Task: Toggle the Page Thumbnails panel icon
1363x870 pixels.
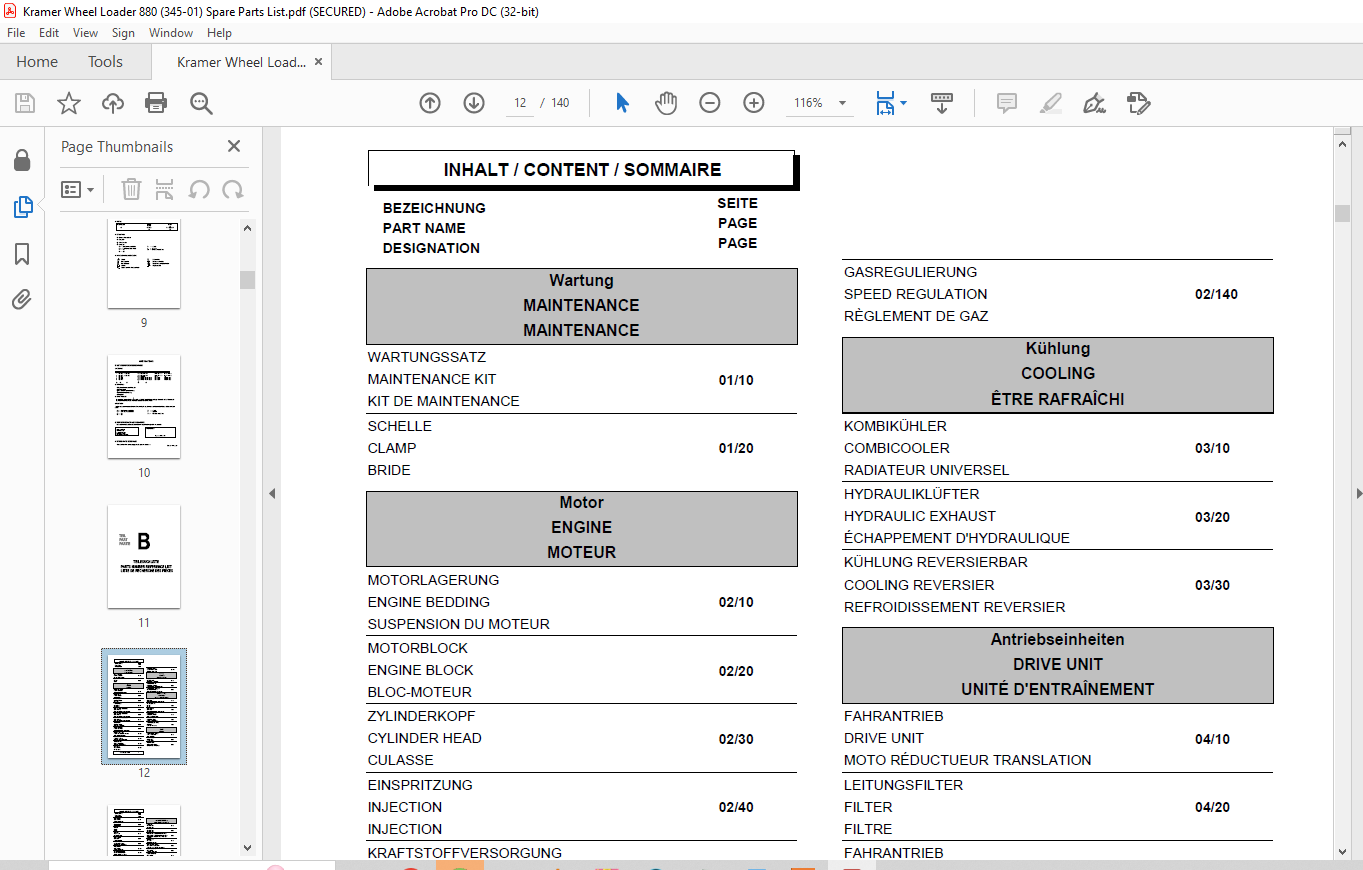Action: 22,207
